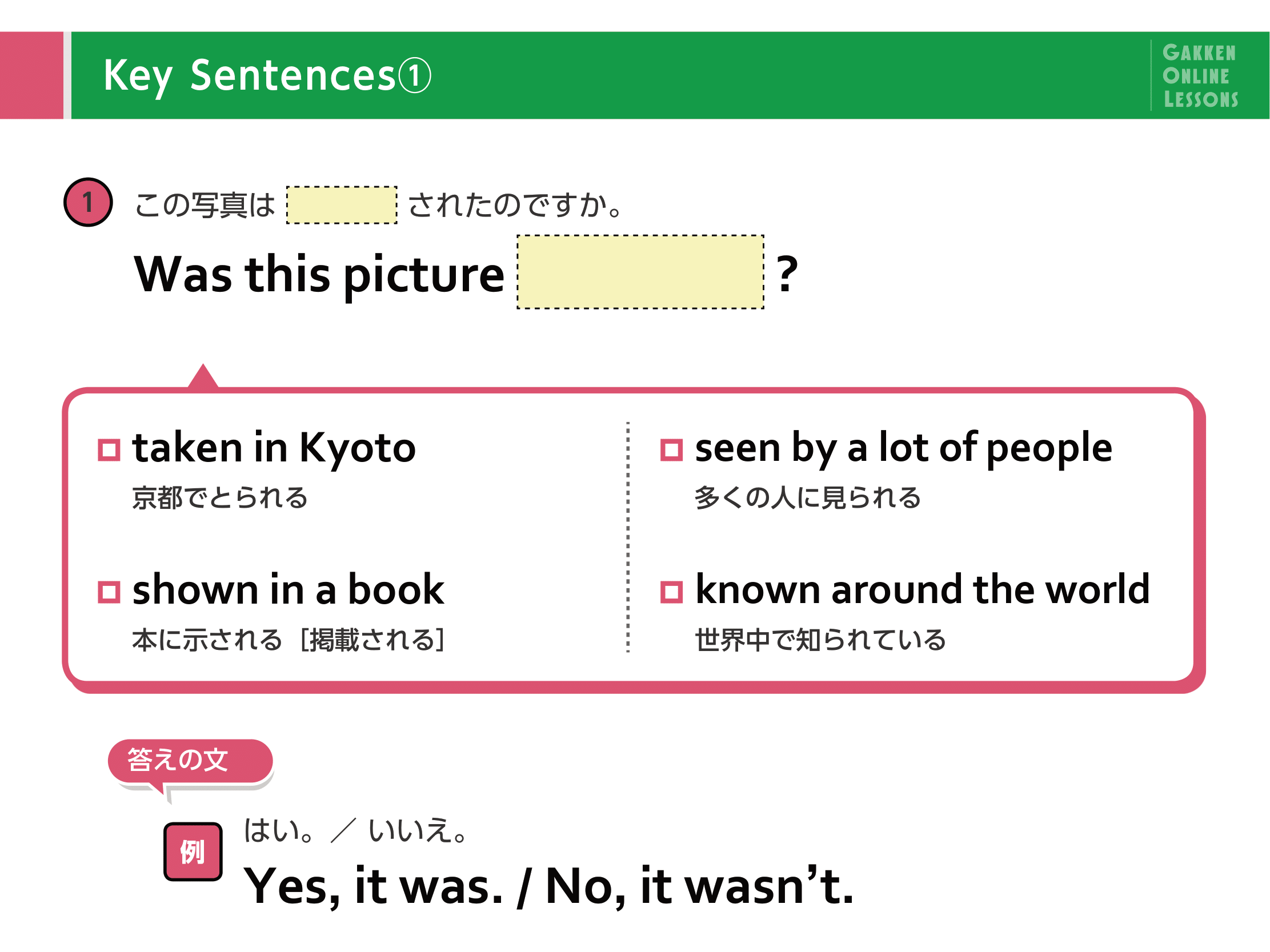Tick the checkbox beside taken in Kyoto
Screen dimensions: 1270x952
(109, 450)
